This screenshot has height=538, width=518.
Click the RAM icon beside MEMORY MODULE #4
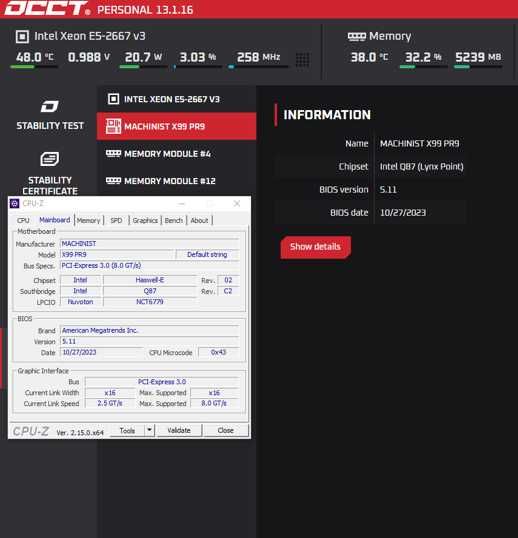[113, 153]
